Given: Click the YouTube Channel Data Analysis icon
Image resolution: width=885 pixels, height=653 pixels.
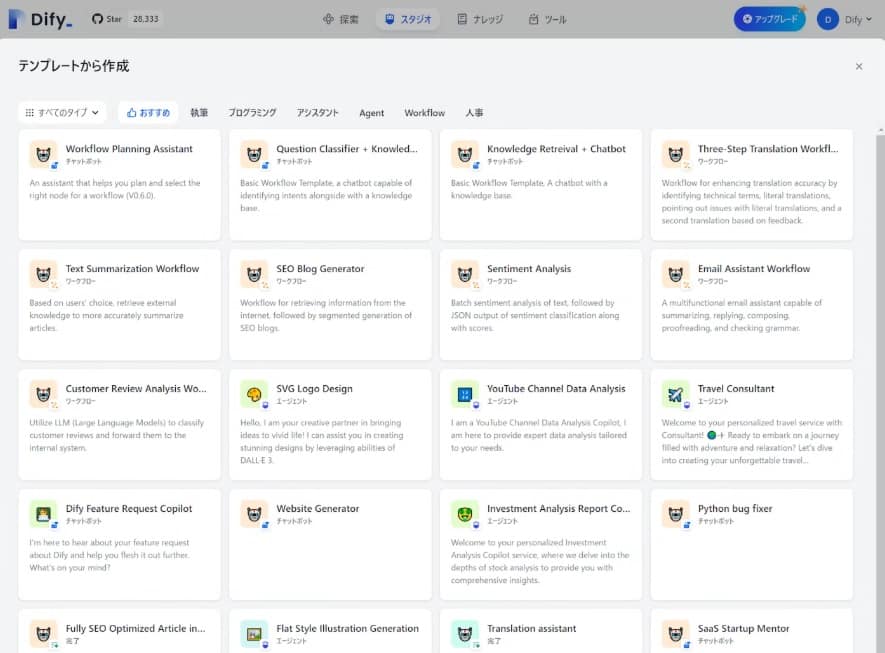Looking at the screenshot, I should click(465, 394).
